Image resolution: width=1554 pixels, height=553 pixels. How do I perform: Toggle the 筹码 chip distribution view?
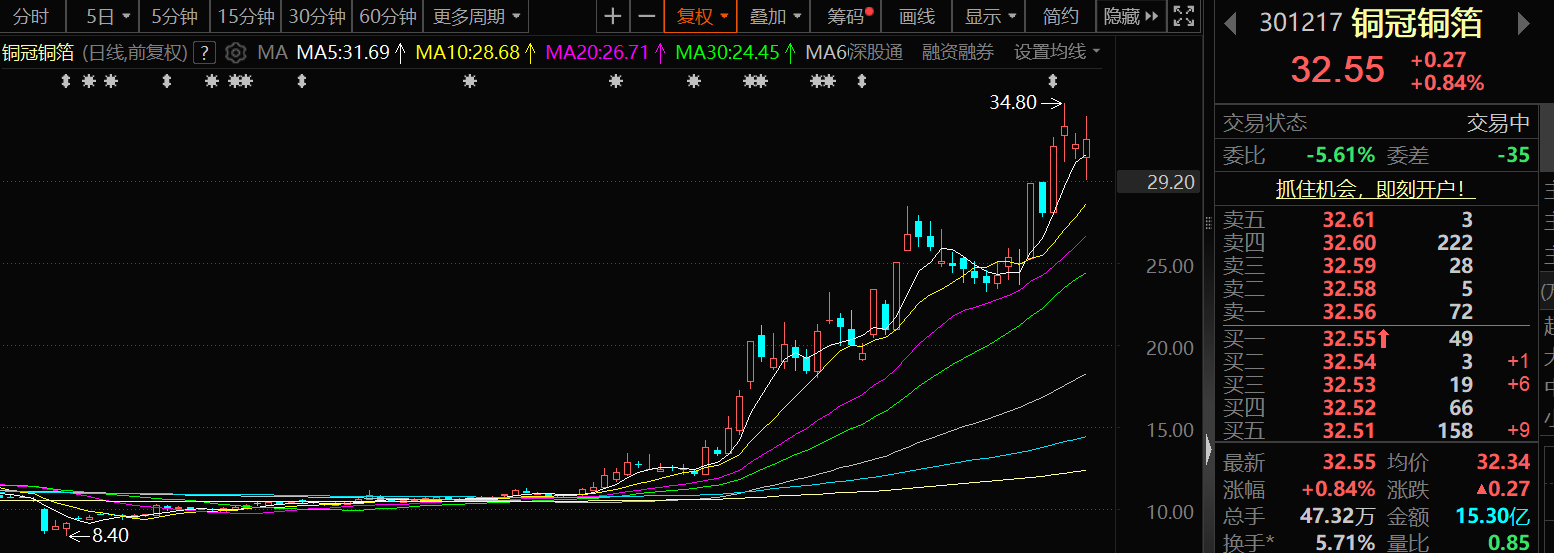pos(848,16)
